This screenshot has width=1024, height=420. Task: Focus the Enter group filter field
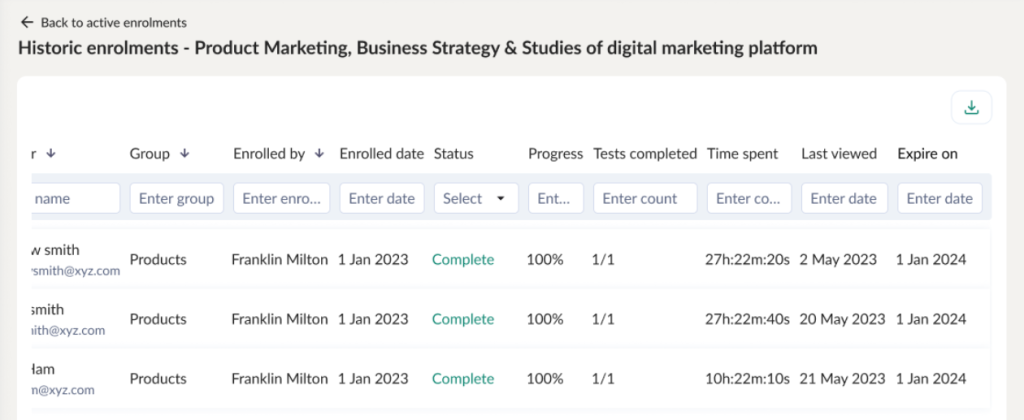point(176,198)
